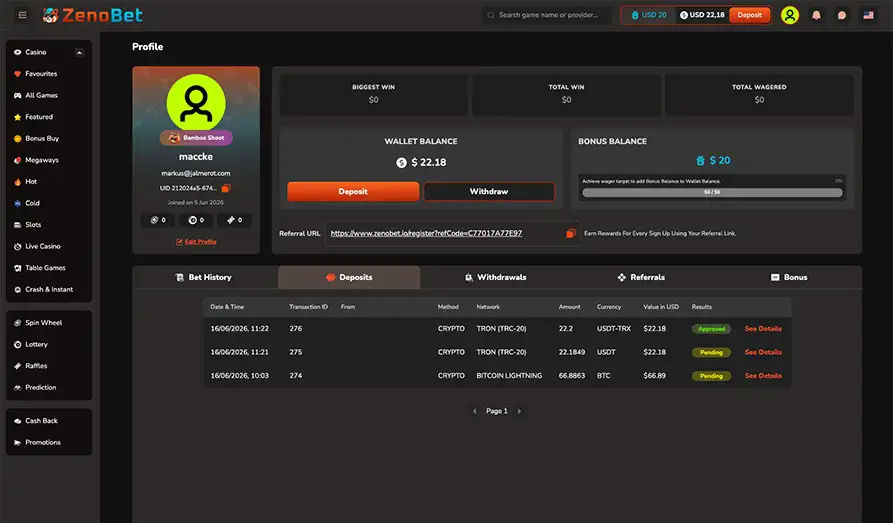
Task: Click the USDT-TRX currency cell
Action: pyautogui.click(x=613, y=329)
